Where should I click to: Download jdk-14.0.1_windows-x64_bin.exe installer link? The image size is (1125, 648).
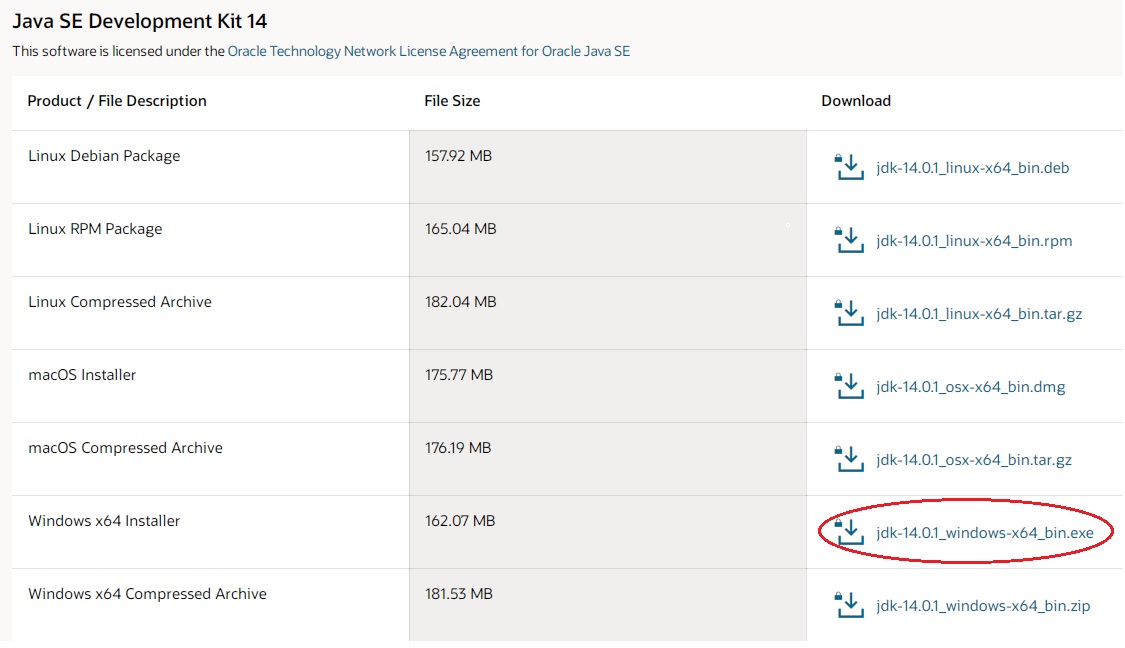[x=984, y=533]
